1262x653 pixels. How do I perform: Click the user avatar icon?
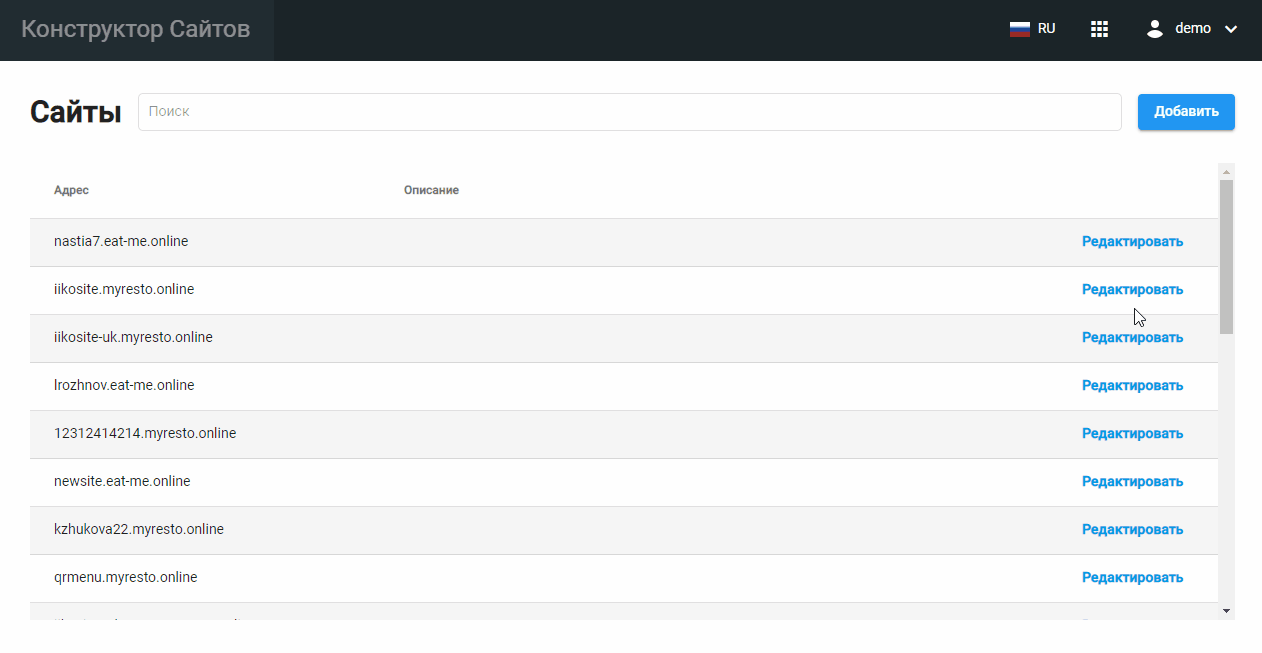pos(1155,29)
